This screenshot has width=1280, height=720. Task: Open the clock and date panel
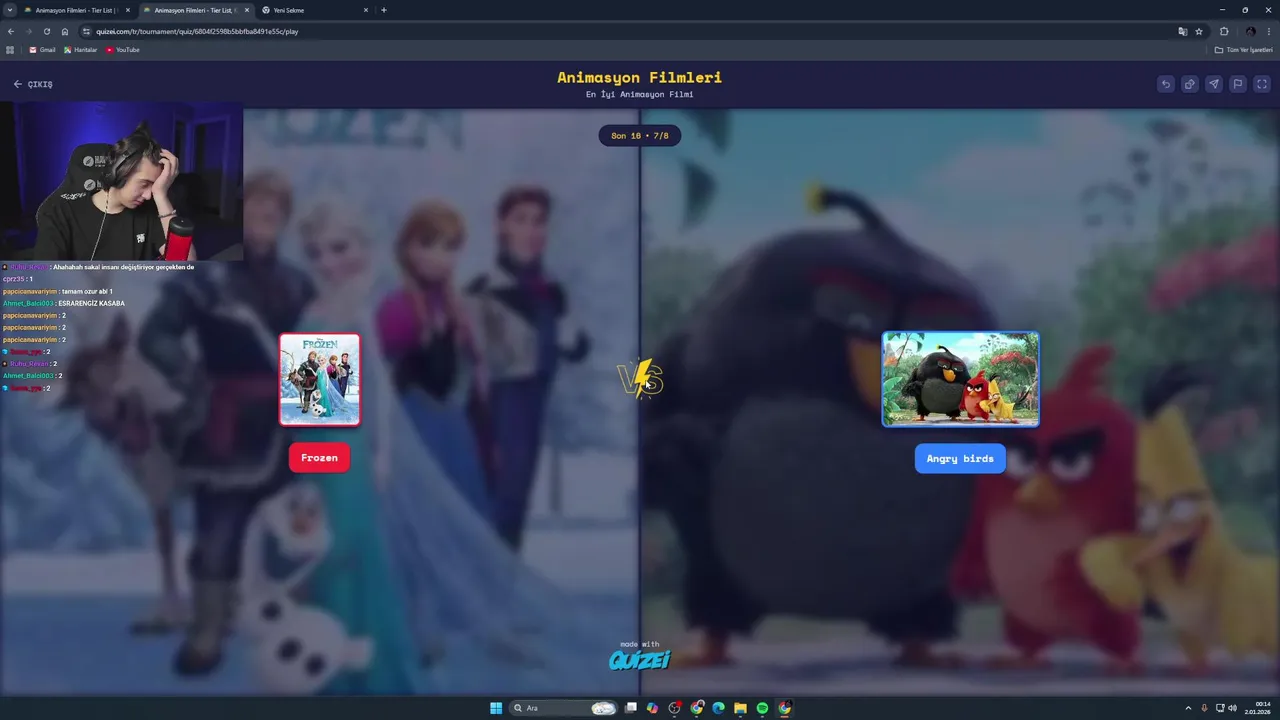(x=1258, y=708)
